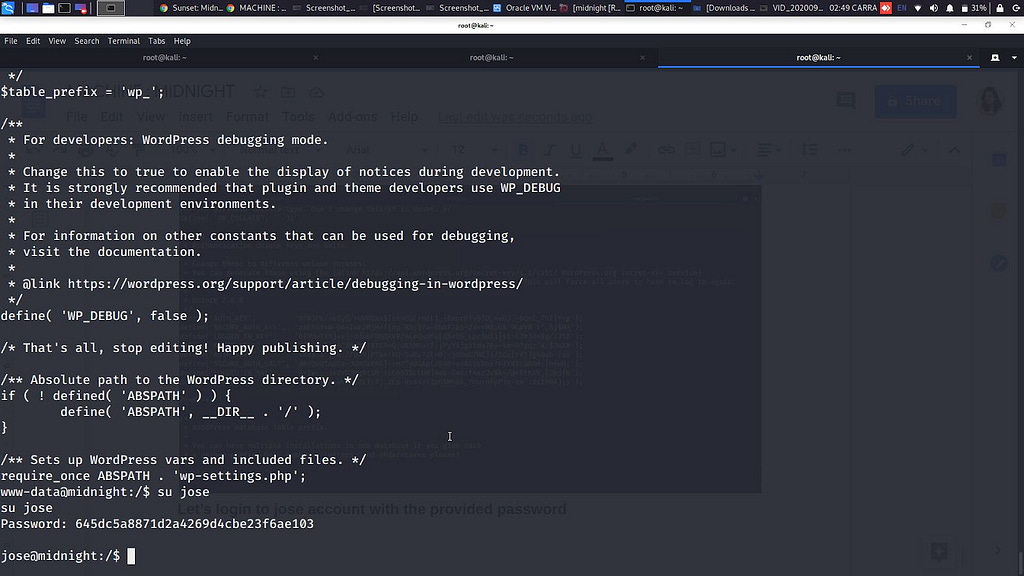The image size is (1024, 576).
Task: Open the network wifi tray icon
Action: [918, 8]
